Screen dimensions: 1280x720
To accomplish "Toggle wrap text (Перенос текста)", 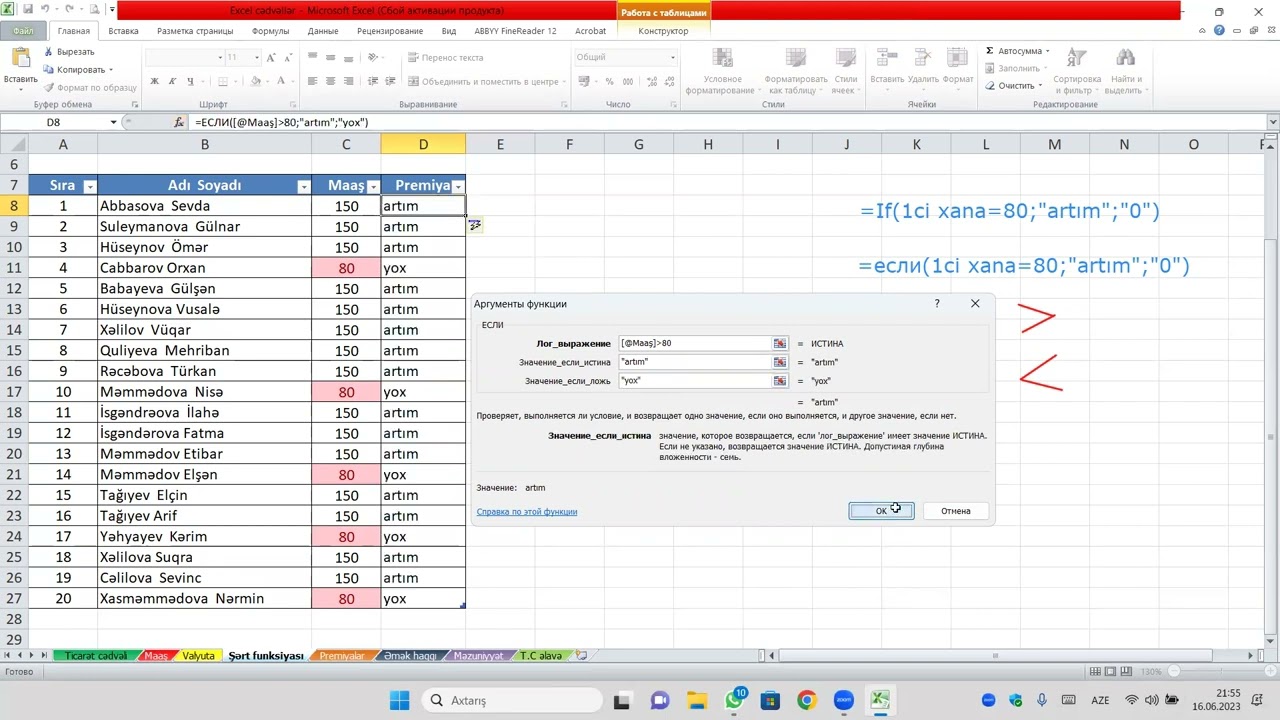I will tap(446, 58).
